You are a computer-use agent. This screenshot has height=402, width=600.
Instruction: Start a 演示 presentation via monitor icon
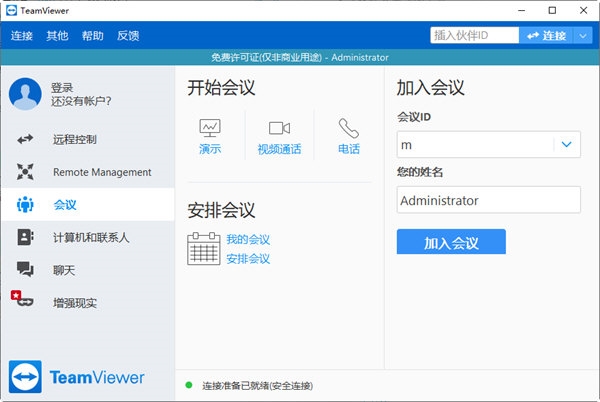[210, 128]
